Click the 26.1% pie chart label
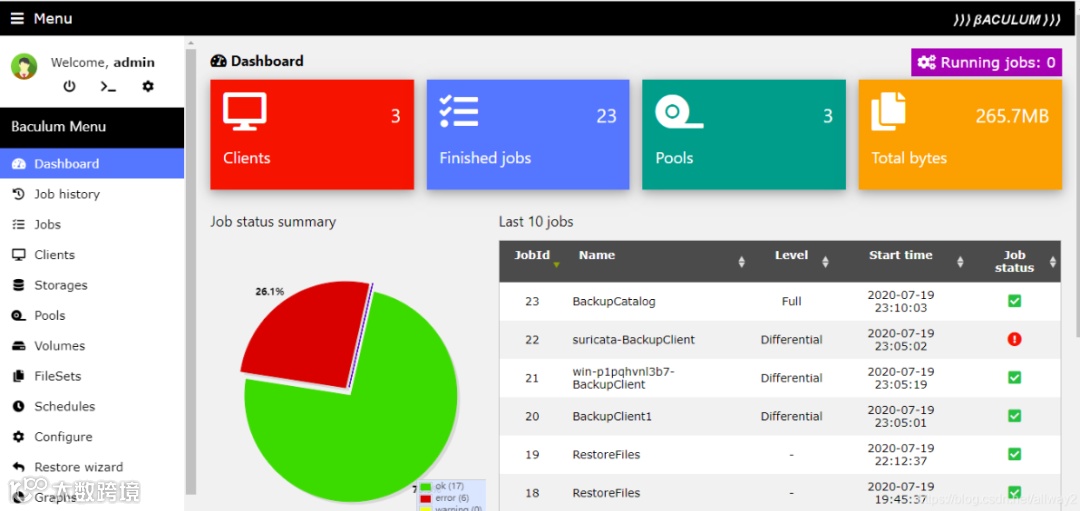1080x511 pixels. pos(269,291)
